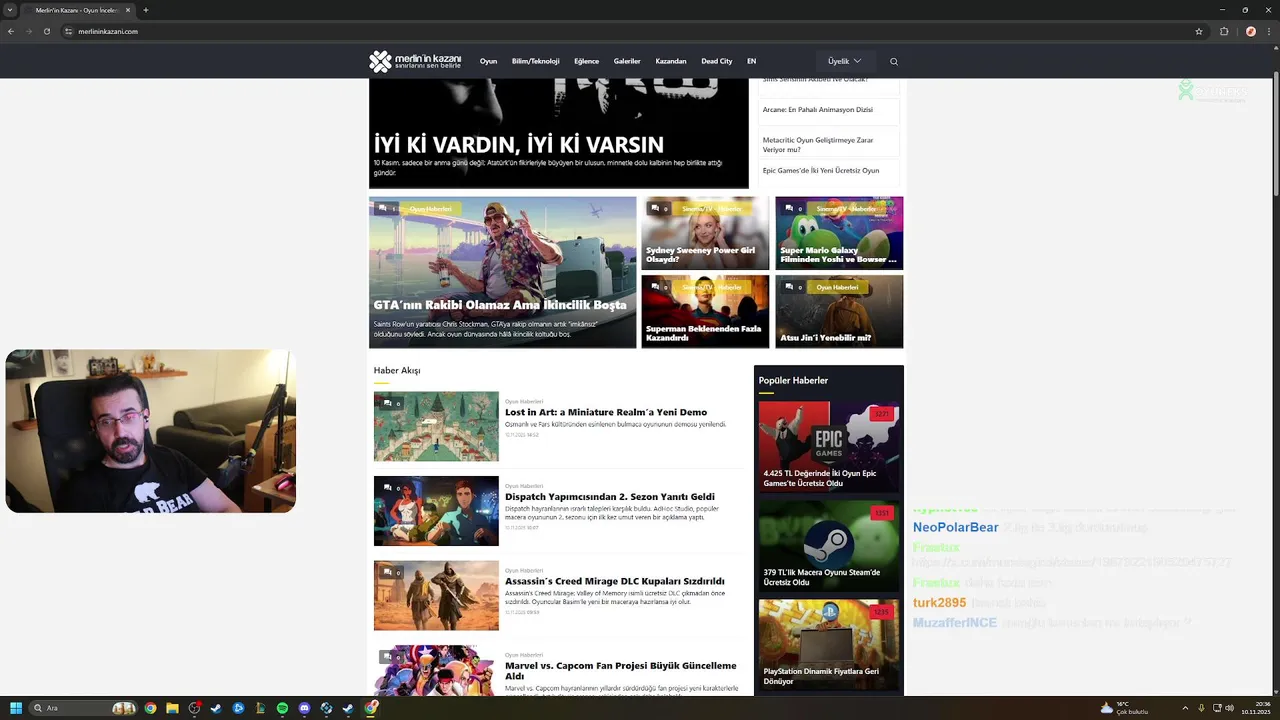Viewport: 1280px width, 720px height.
Task: Show hidden system tray icons
Action: click(1185, 708)
